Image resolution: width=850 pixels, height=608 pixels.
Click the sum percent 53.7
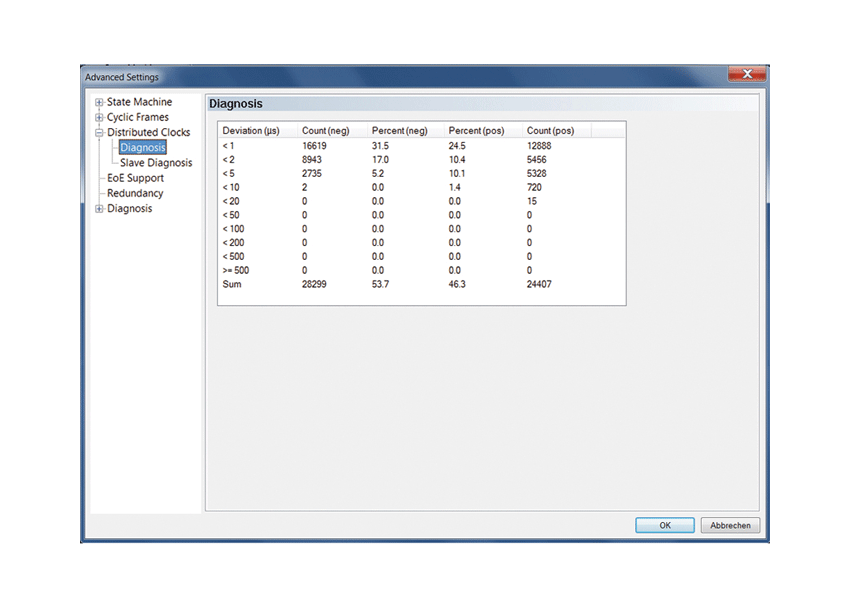380,284
